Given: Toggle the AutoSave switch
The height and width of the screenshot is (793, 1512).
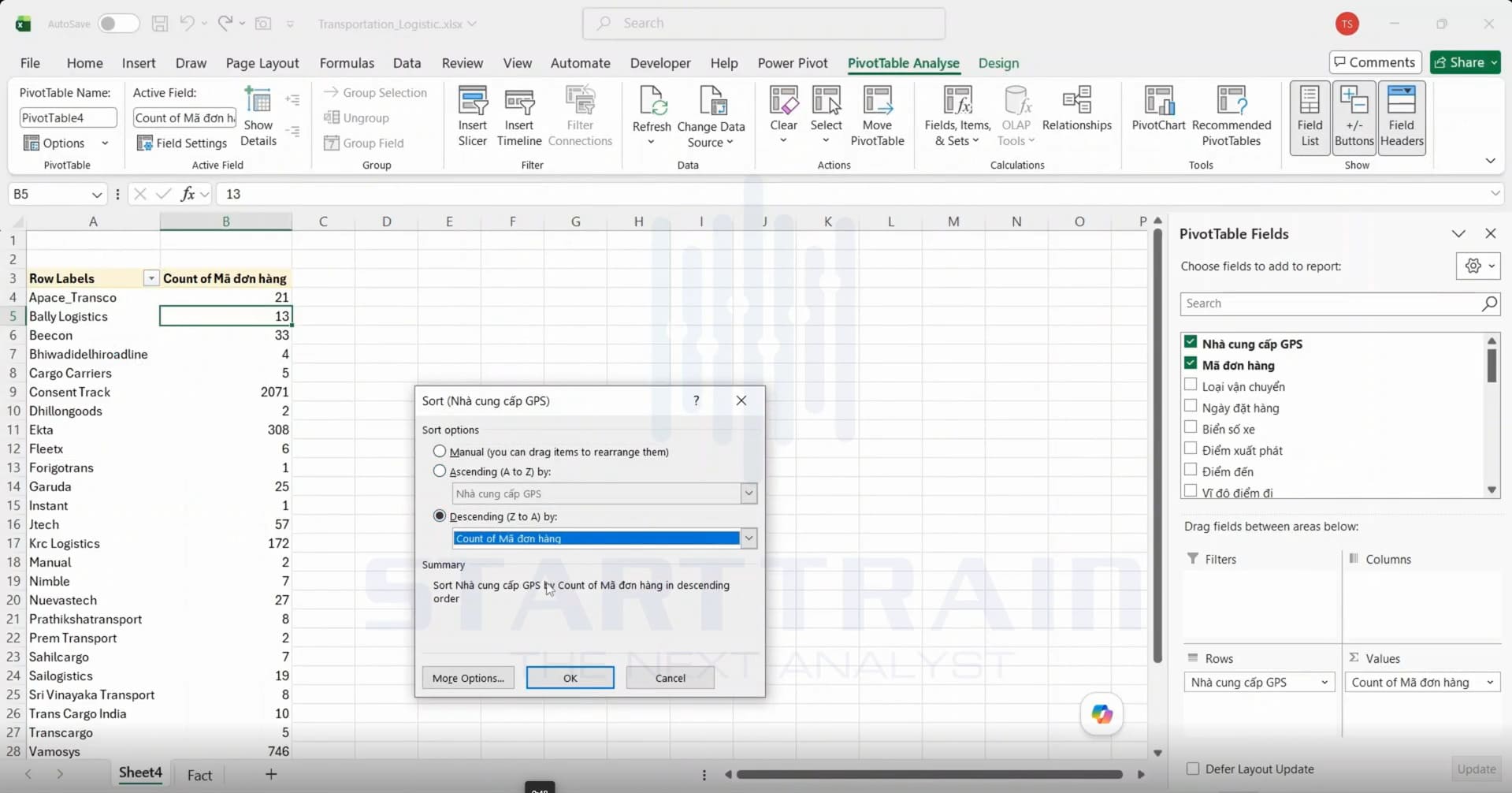Looking at the screenshot, I should (x=118, y=24).
